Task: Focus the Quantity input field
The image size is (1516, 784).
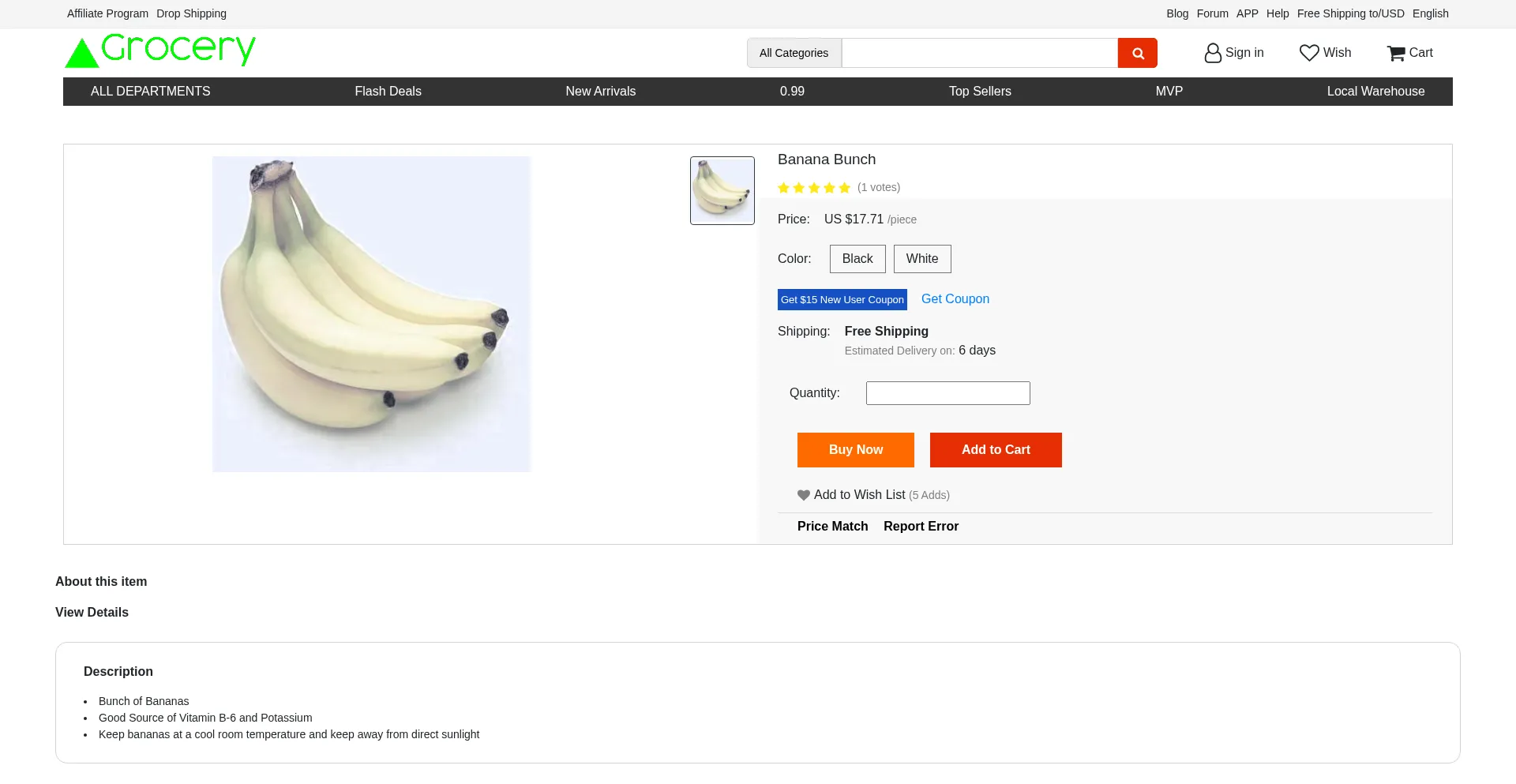Action: coord(947,393)
